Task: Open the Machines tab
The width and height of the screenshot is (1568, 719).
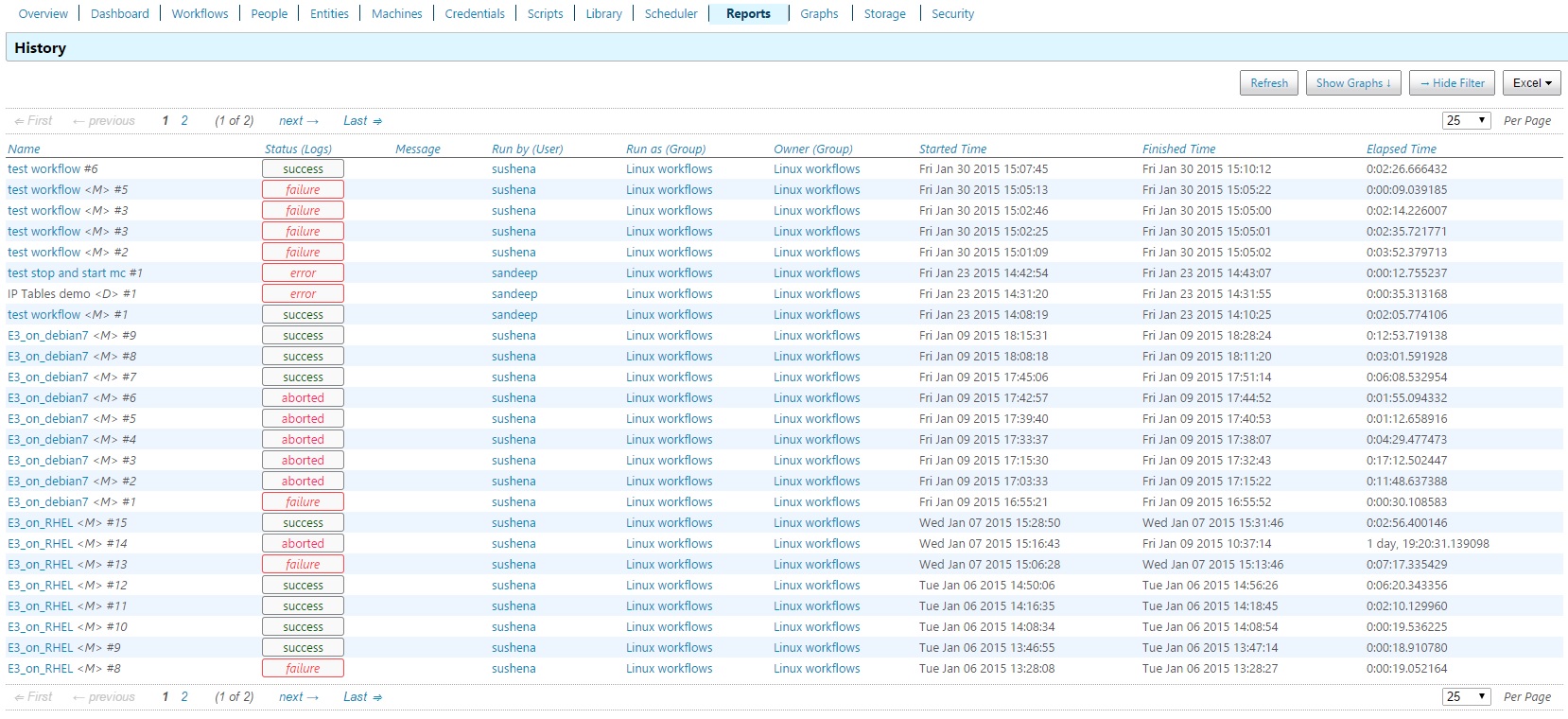Action: pos(397,13)
